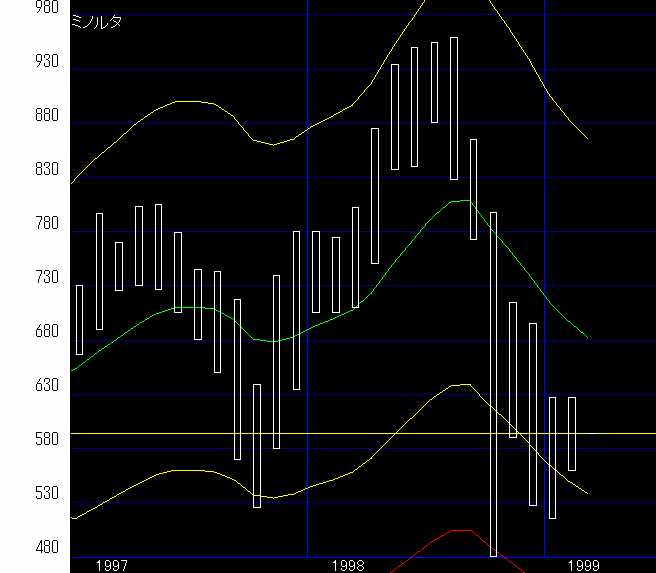Click the 1997 year label on time axis
656x573 pixels.
point(111,565)
